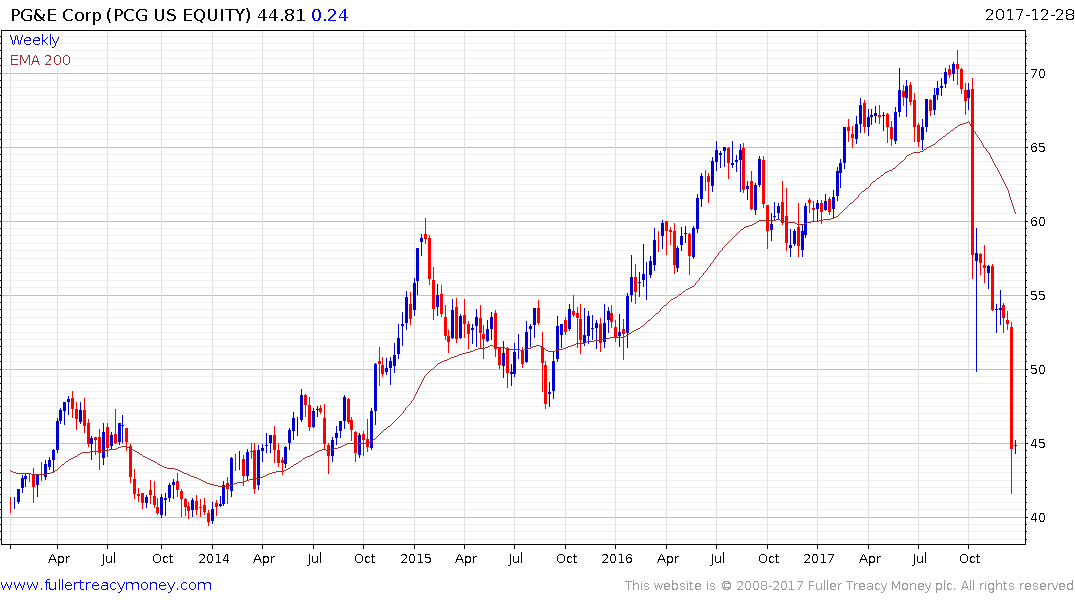Select the '2015' x-axis label
1075x600 pixels.
pyautogui.click(x=415, y=558)
